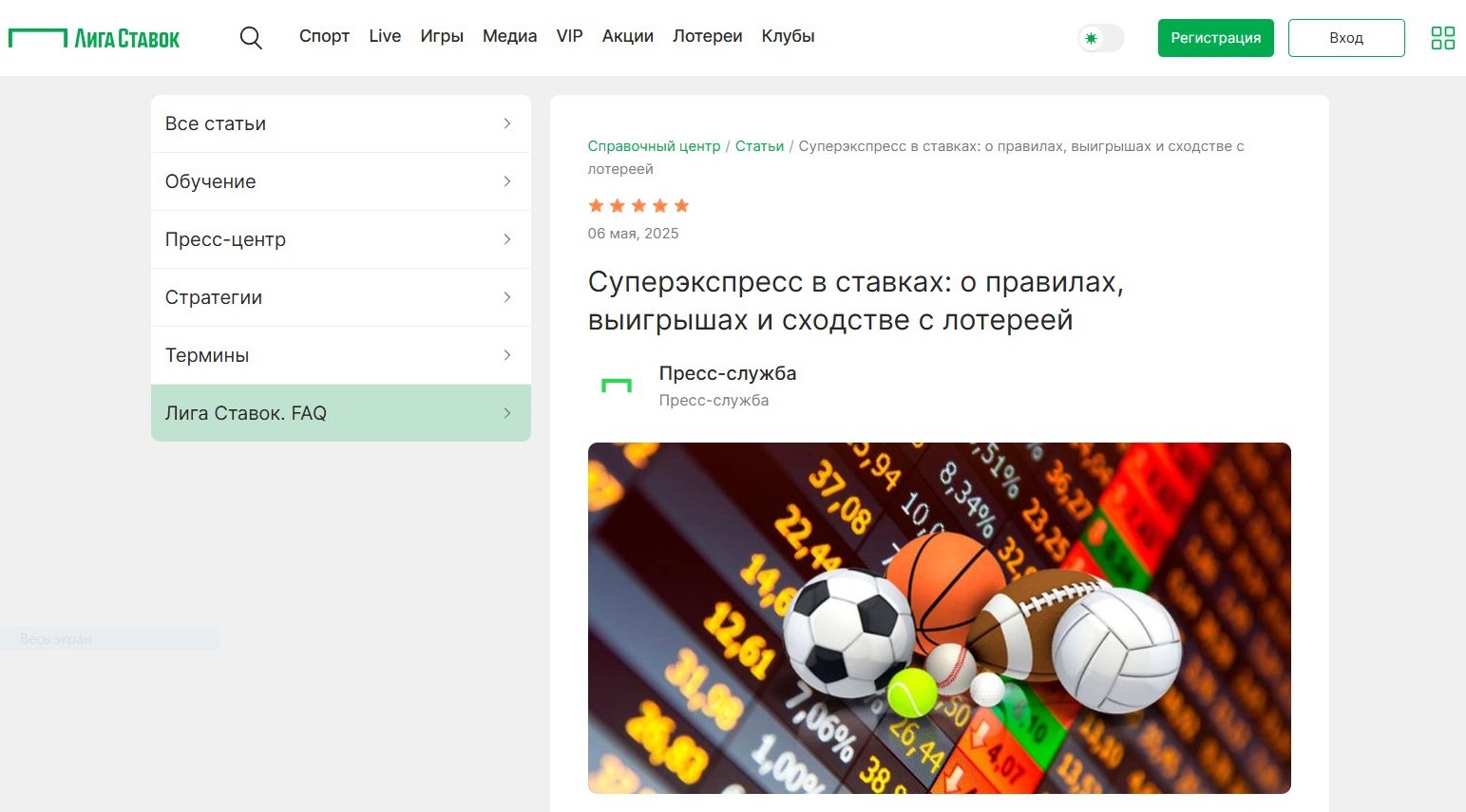Open the Спорт menu item
The height and width of the screenshot is (812, 1466).
(x=324, y=36)
